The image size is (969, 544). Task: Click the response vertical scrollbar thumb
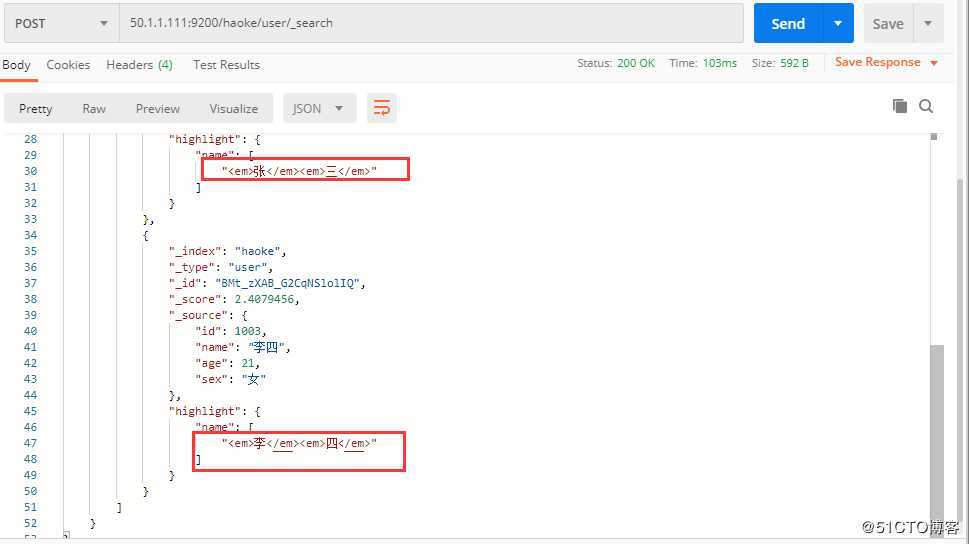click(936, 430)
